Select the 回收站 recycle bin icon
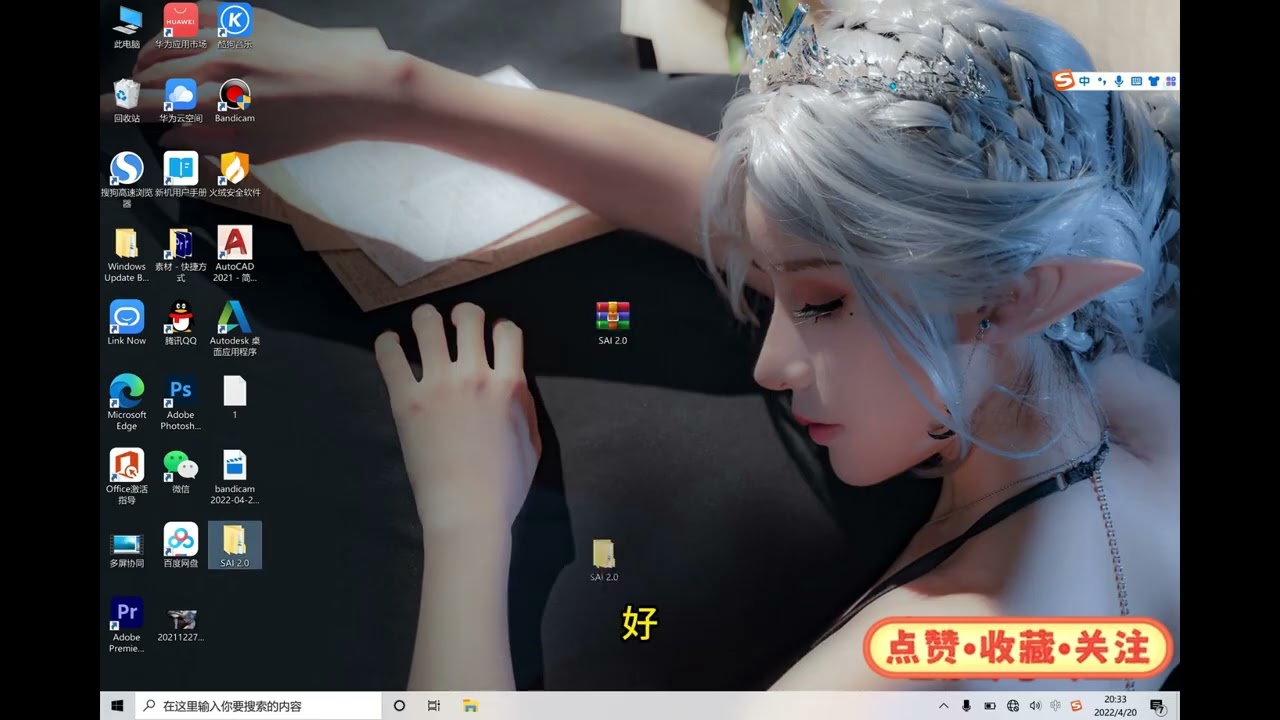 tap(127, 101)
